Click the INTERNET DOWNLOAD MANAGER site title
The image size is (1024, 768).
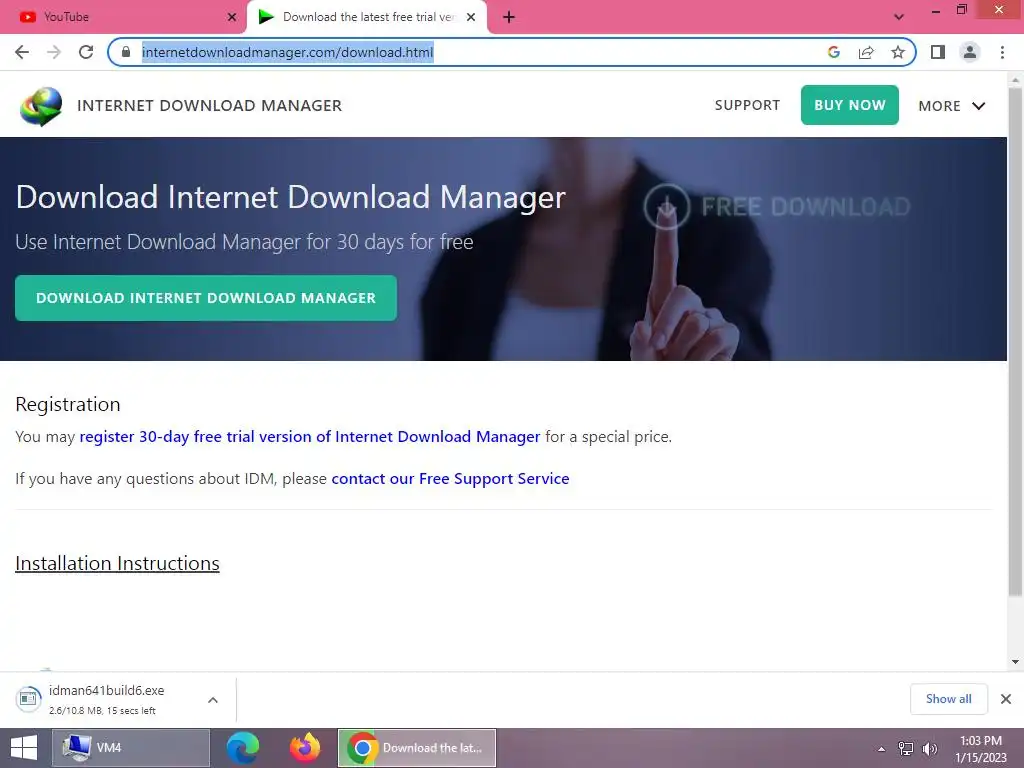pyautogui.click(x=209, y=106)
